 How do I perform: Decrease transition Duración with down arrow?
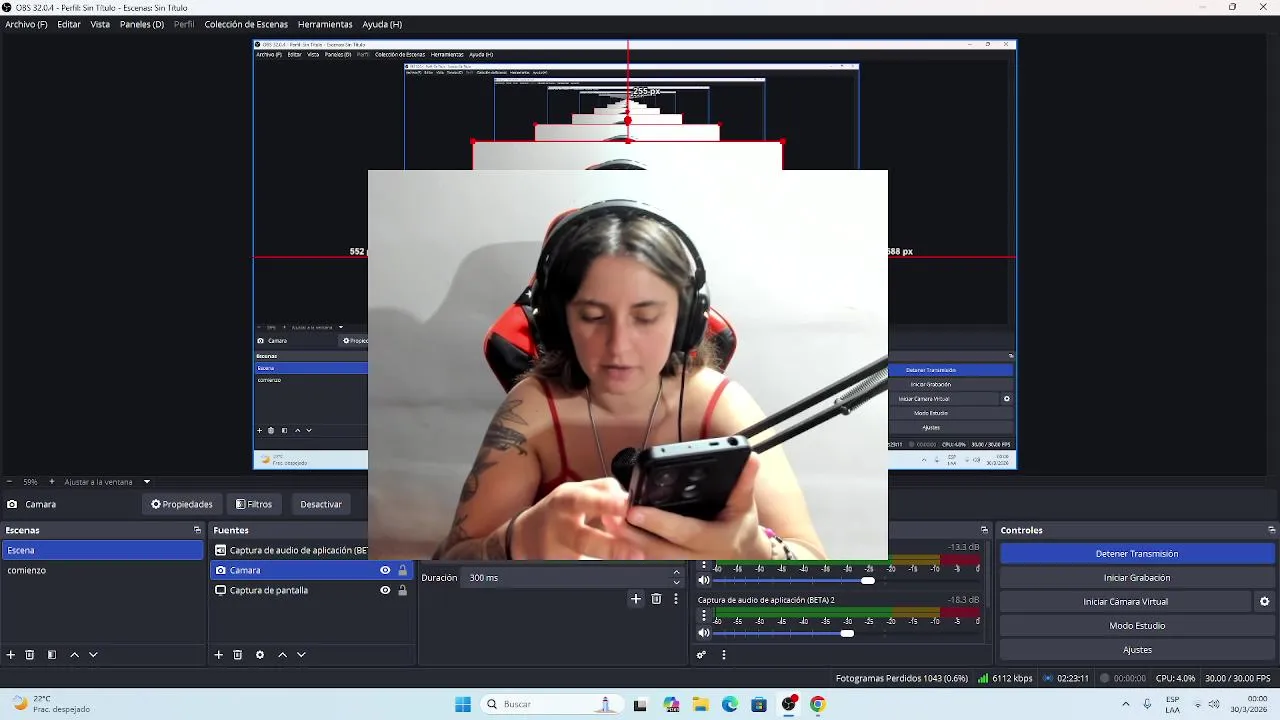[x=676, y=582]
